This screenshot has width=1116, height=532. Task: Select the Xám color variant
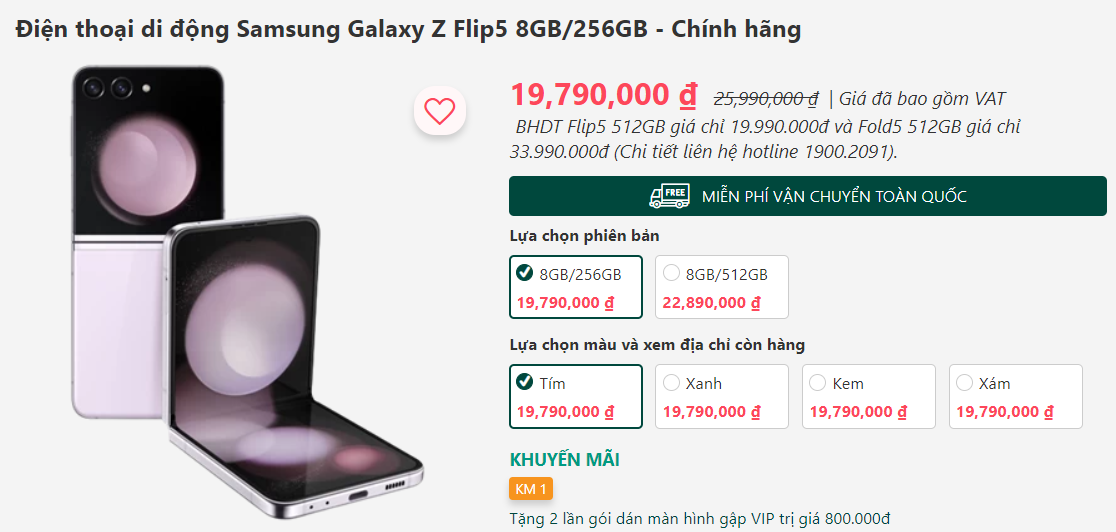point(1016,397)
